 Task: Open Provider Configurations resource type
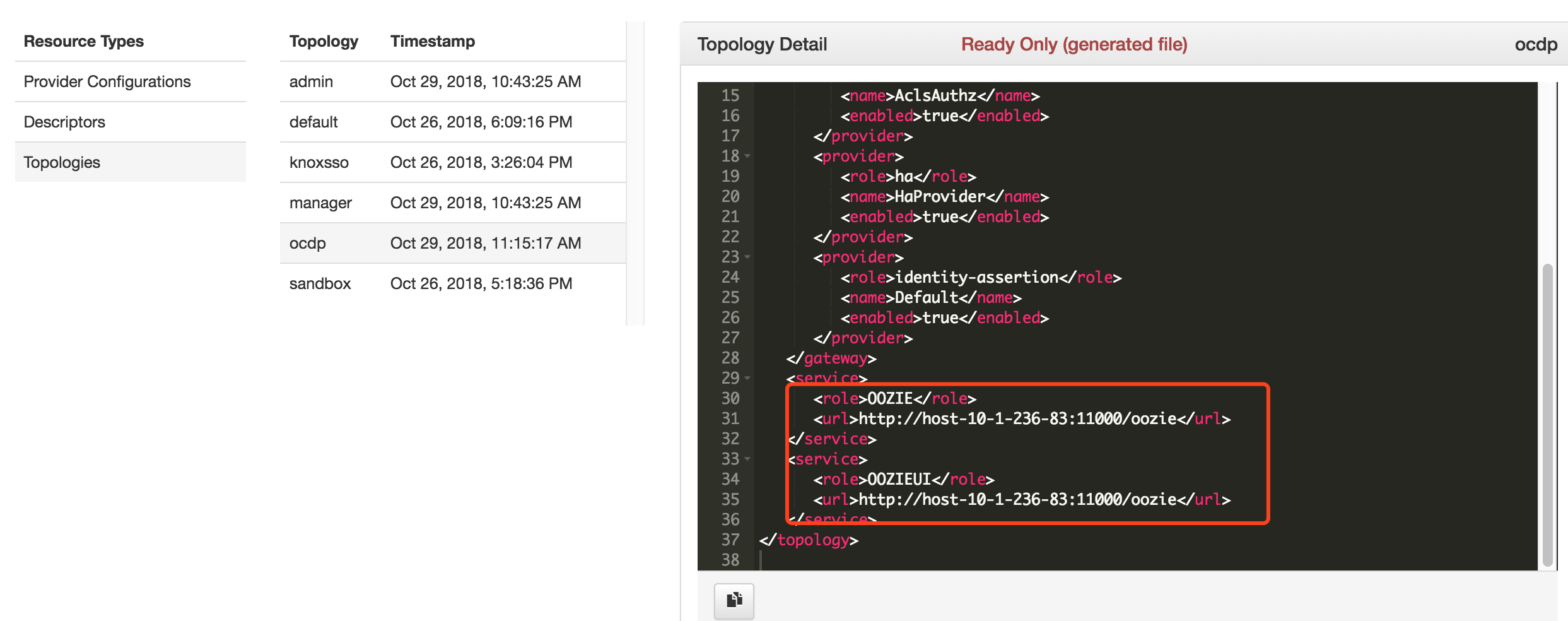[x=131, y=81]
